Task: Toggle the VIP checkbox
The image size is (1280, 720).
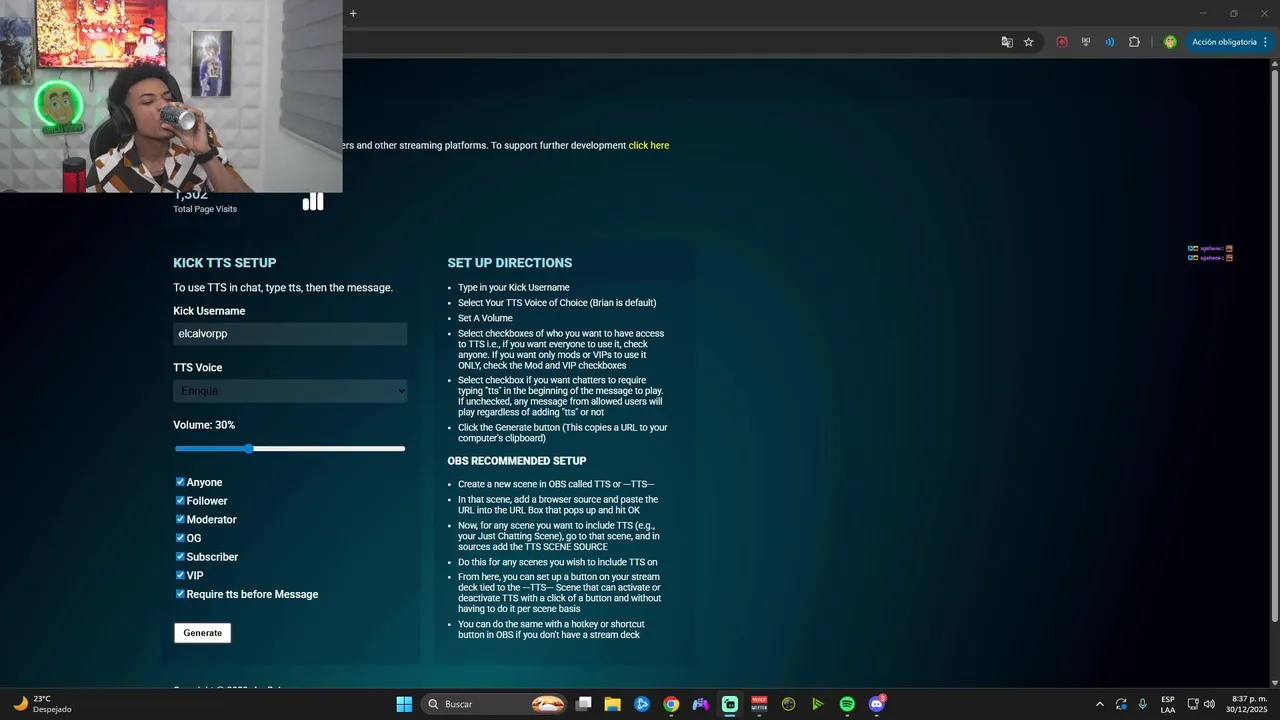Action: click(x=180, y=575)
